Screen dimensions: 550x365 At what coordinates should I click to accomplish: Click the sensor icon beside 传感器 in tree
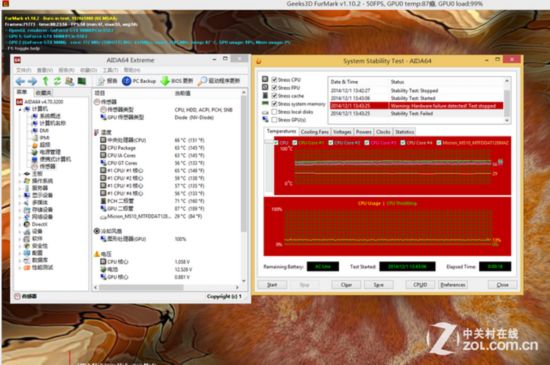coord(34,167)
